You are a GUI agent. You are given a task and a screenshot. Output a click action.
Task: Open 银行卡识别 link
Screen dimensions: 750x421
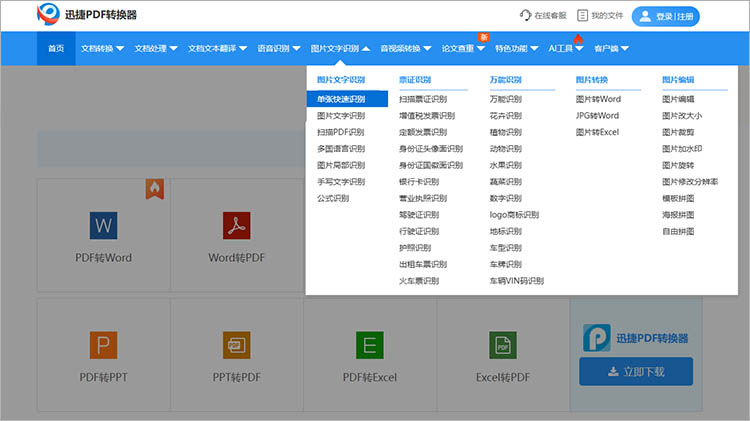point(419,182)
